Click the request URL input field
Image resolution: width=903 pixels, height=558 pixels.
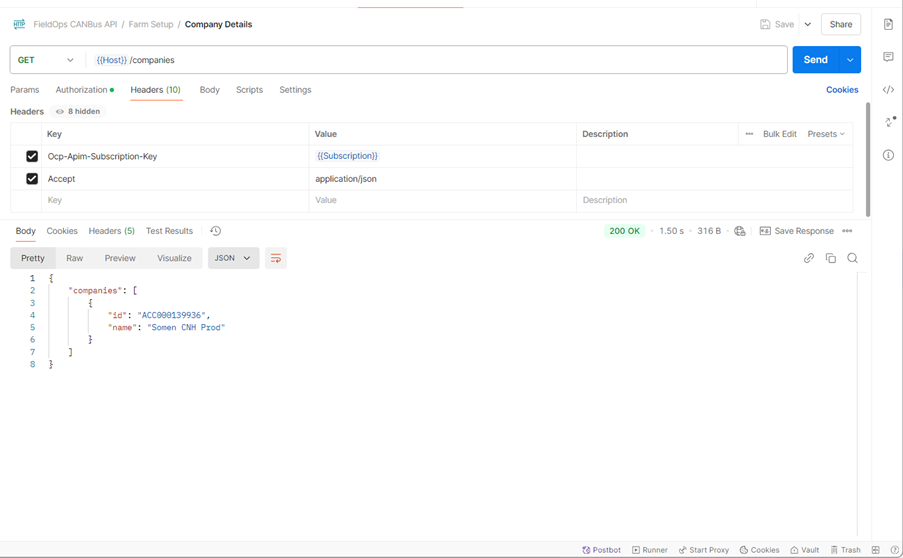click(x=450, y=60)
